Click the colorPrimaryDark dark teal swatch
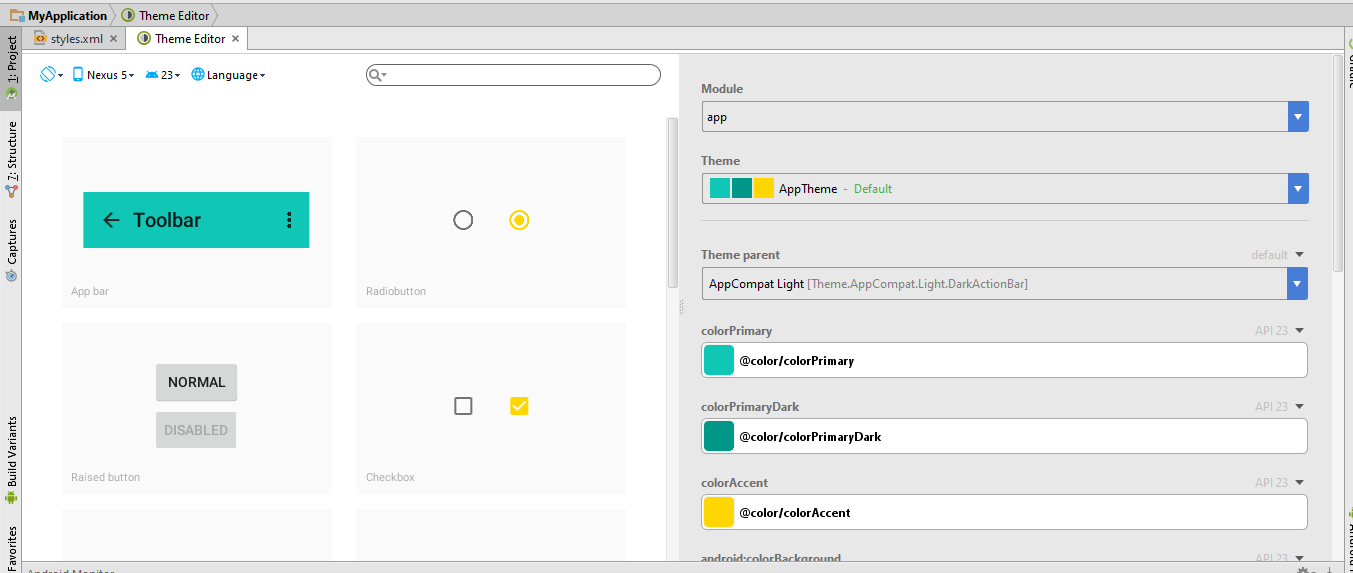Image resolution: width=1353 pixels, height=573 pixels. [x=719, y=436]
